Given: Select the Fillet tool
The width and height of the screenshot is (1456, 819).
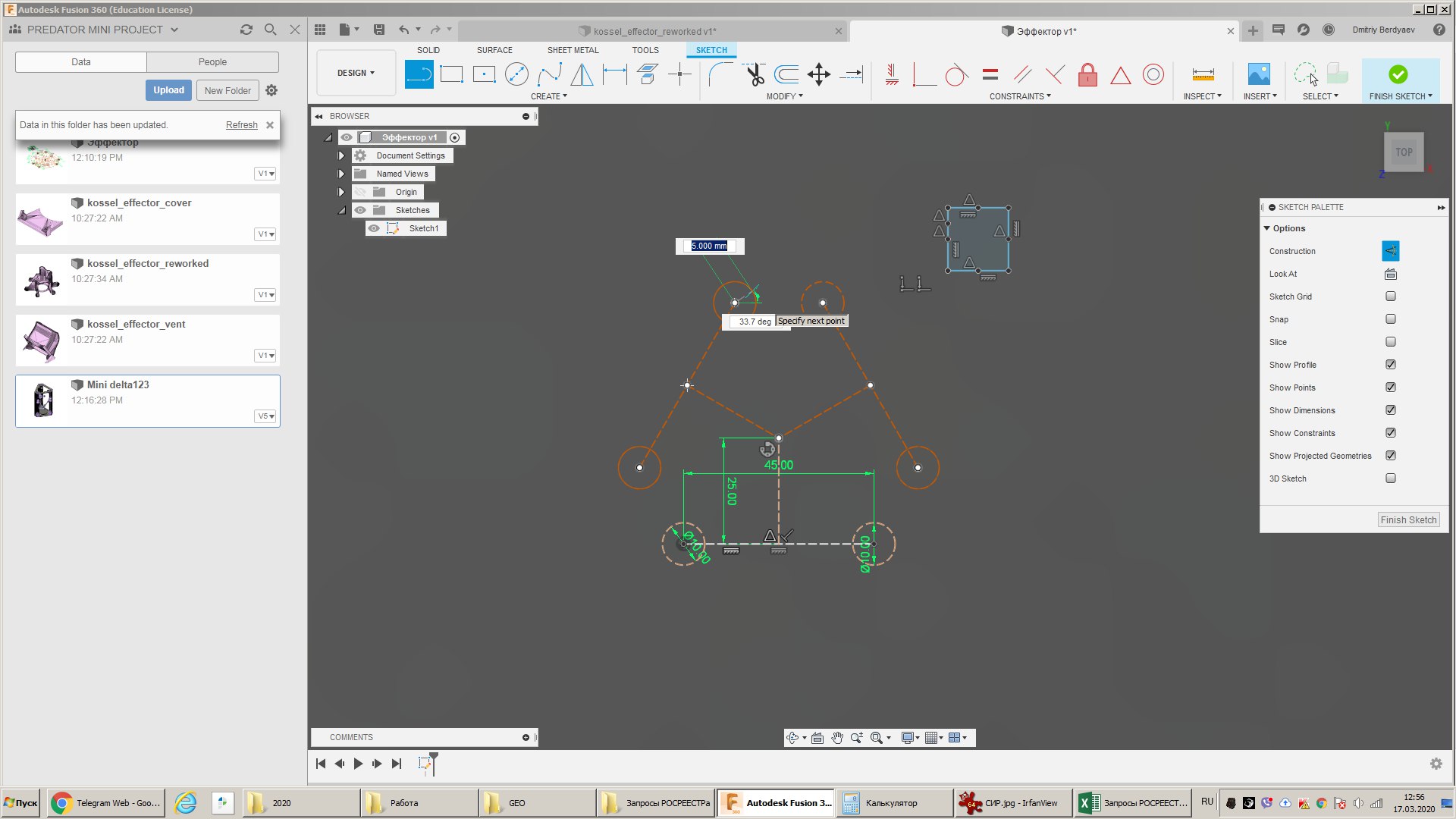Looking at the screenshot, I should [x=720, y=74].
